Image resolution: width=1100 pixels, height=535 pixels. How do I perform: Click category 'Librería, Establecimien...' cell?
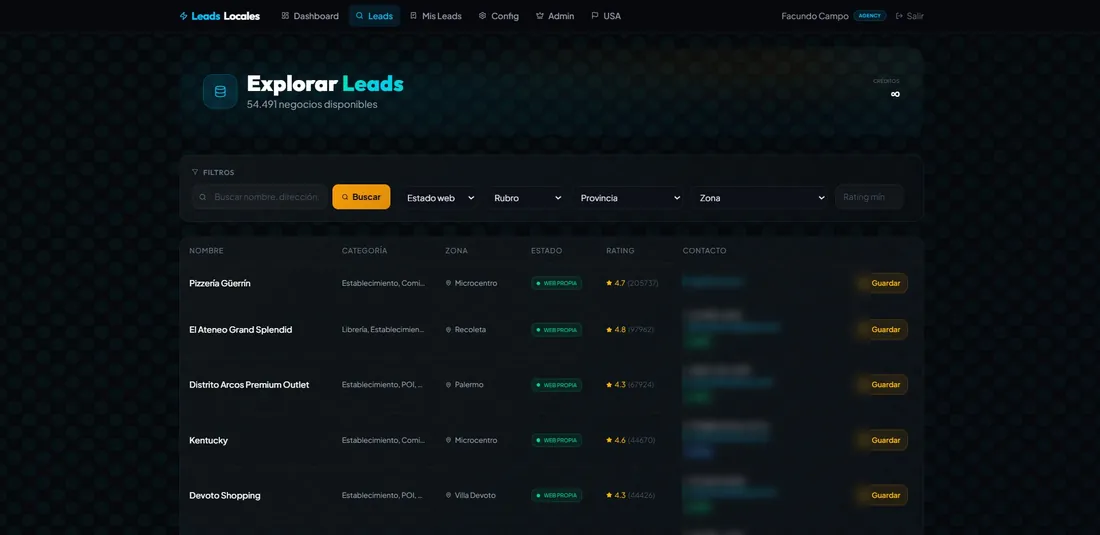[383, 330]
